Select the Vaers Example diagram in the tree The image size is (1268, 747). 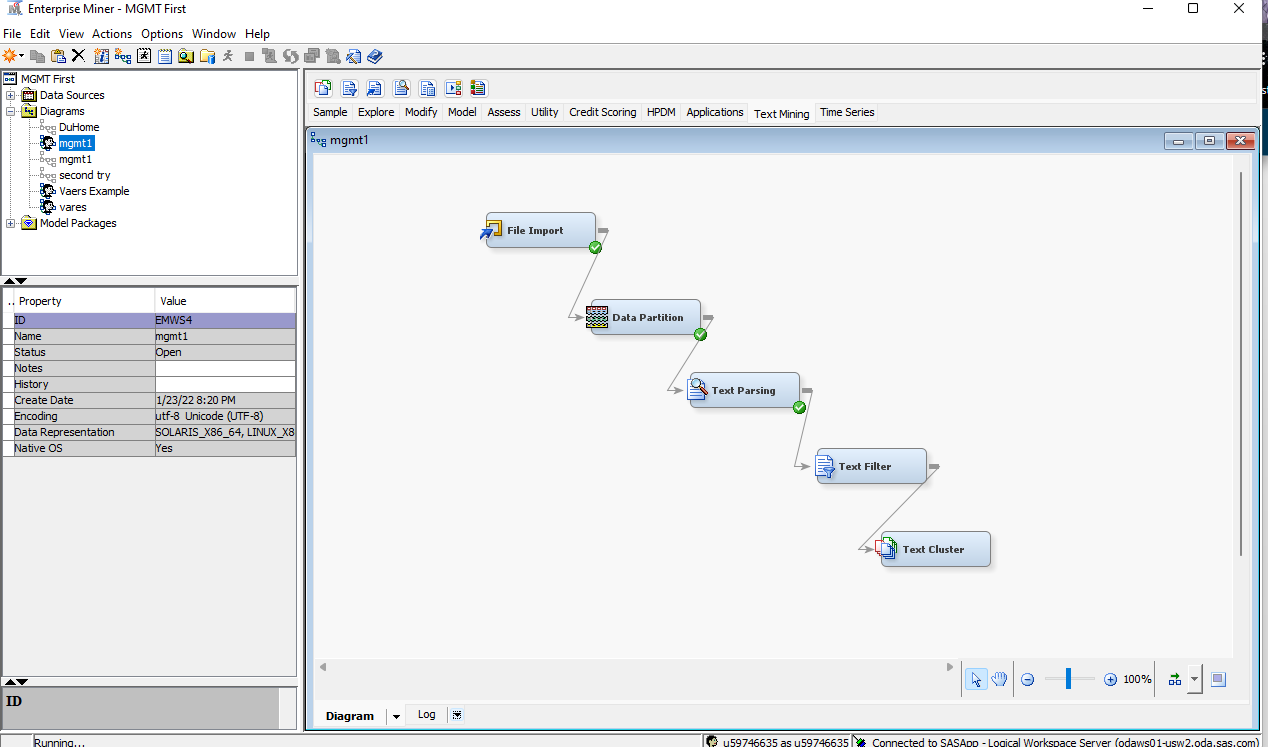point(95,190)
